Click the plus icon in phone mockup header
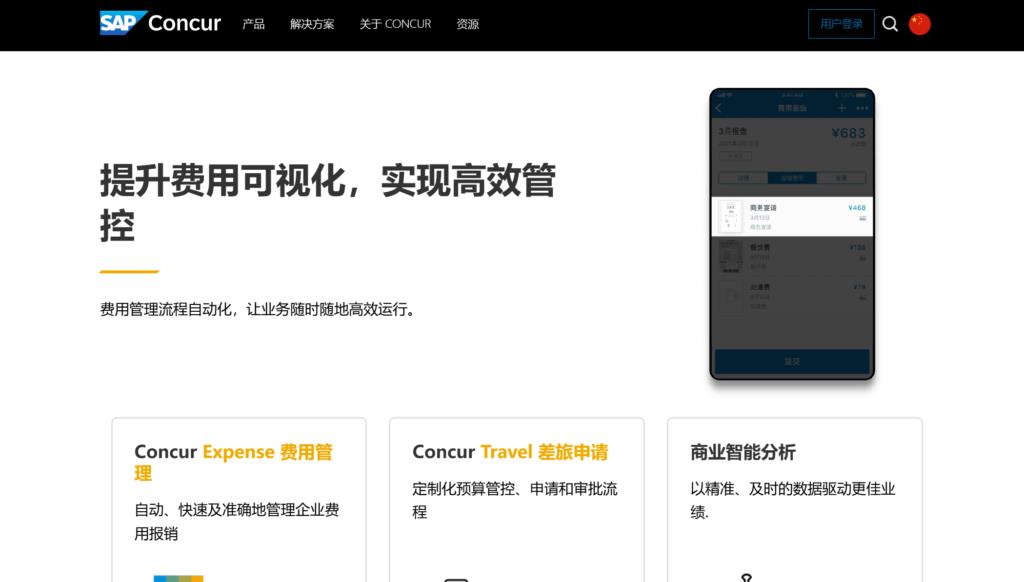This screenshot has height=582, width=1024. point(841,108)
